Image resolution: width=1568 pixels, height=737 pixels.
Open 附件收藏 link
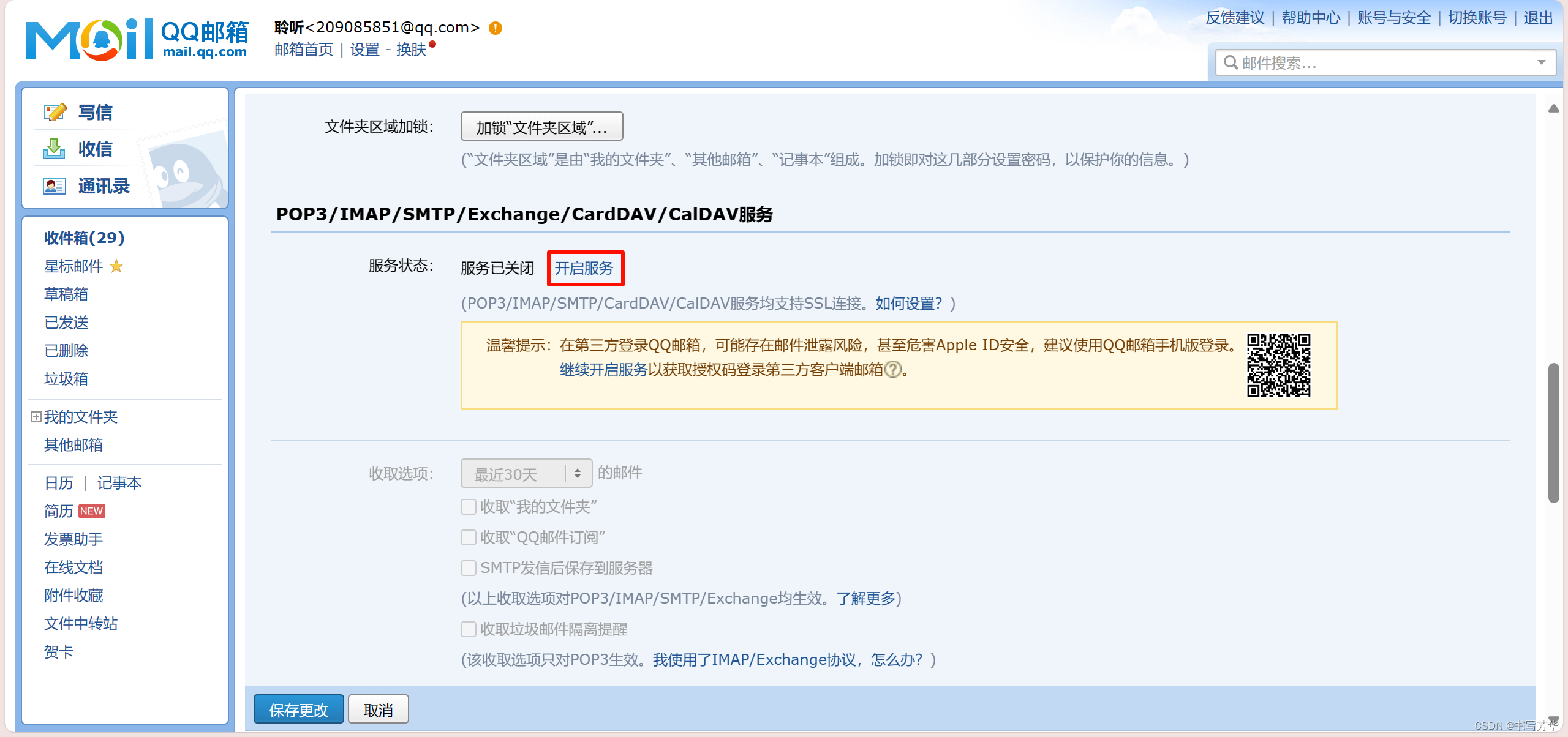click(73, 596)
